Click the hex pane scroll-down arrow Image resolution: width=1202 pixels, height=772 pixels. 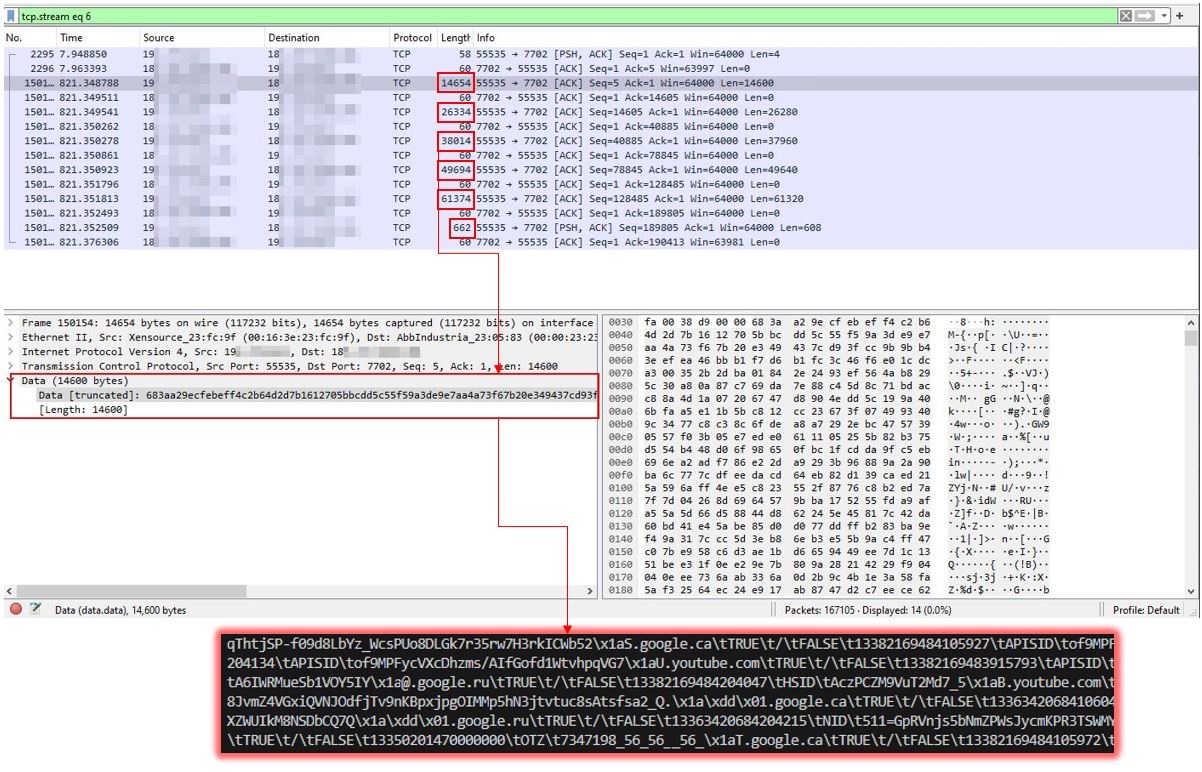1191,591
